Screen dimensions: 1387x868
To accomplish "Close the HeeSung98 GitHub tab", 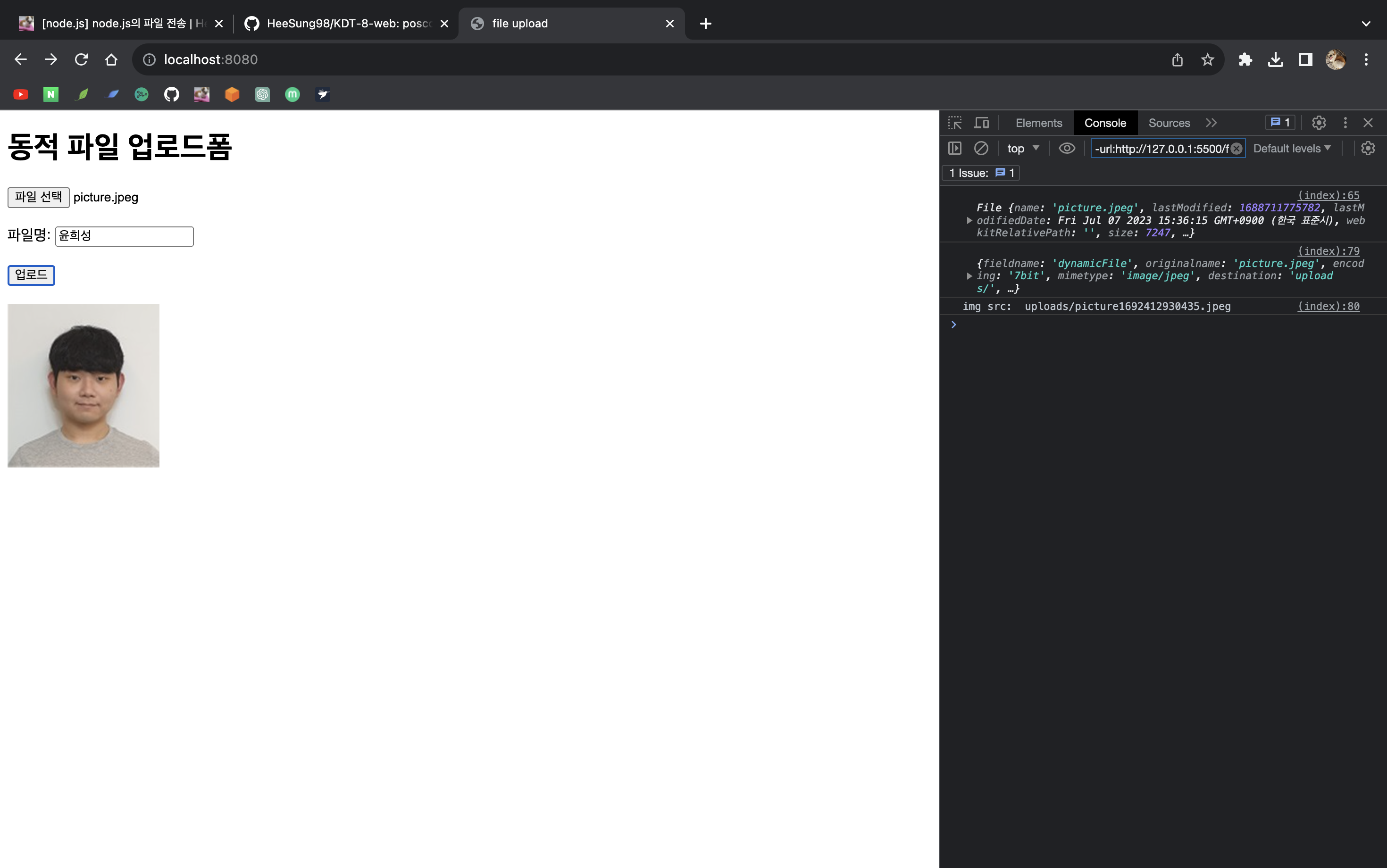I will point(444,24).
